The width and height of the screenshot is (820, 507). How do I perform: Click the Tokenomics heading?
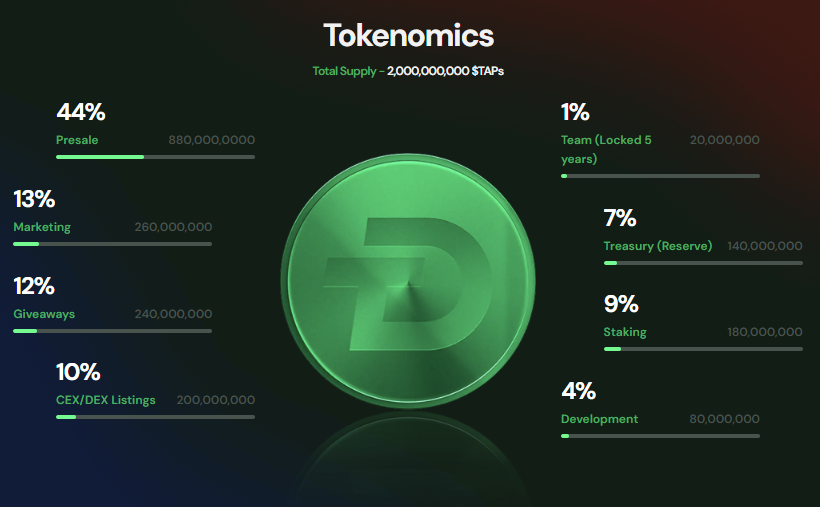(408, 36)
